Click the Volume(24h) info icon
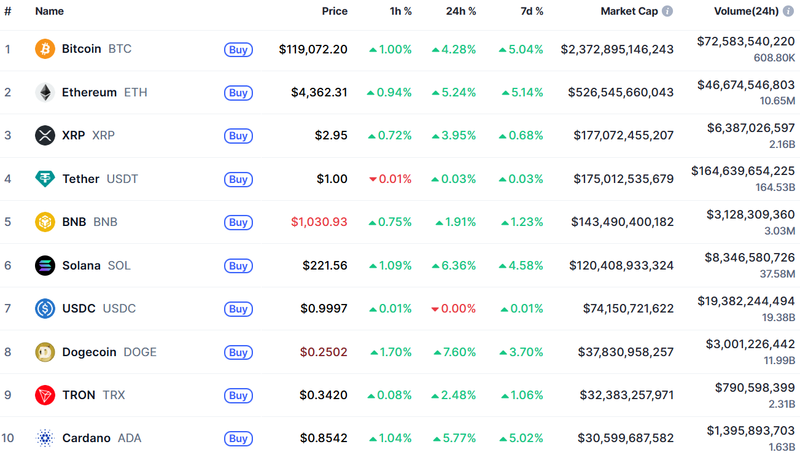Image resolution: width=800 pixels, height=455 pixels. pos(788,11)
